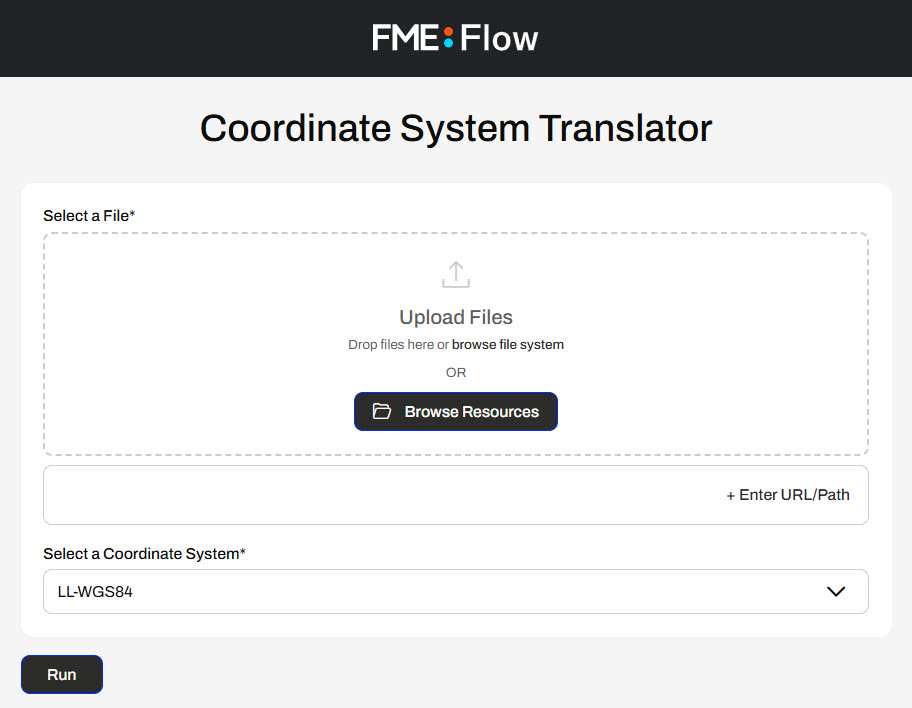Click the Coordinate System Translator title
The height and width of the screenshot is (708, 912).
click(456, 129)
